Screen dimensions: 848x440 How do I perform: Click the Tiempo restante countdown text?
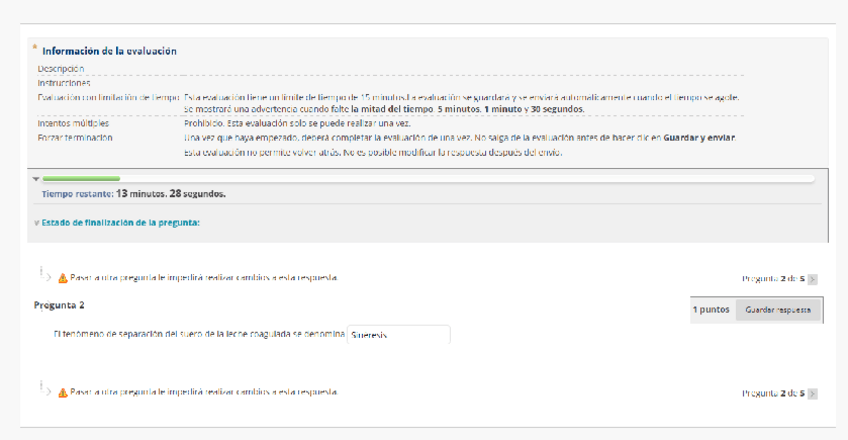[x=134, y=193]
